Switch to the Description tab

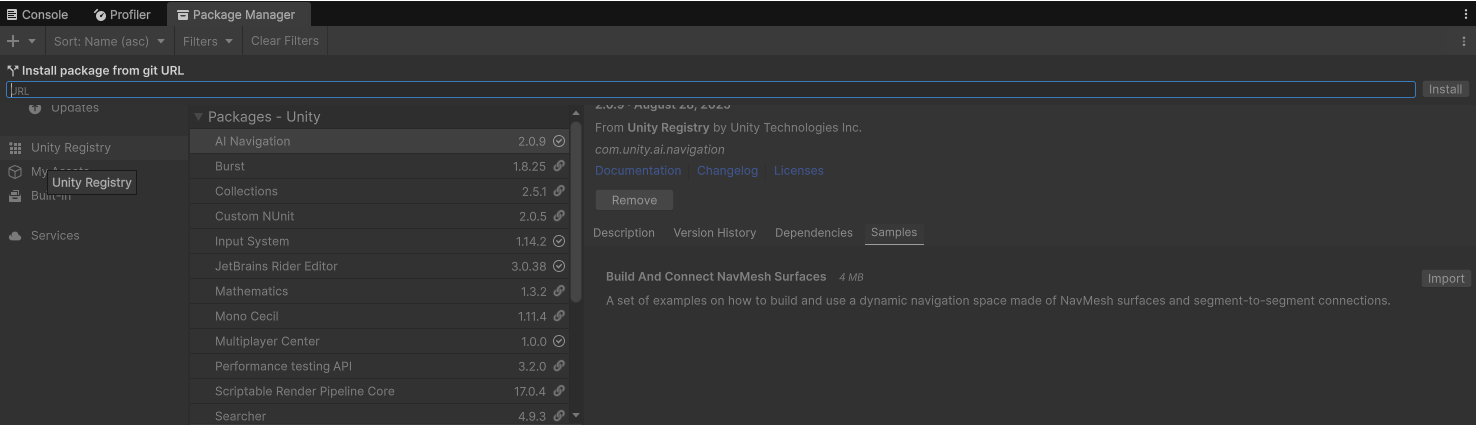tap(624, 233)
